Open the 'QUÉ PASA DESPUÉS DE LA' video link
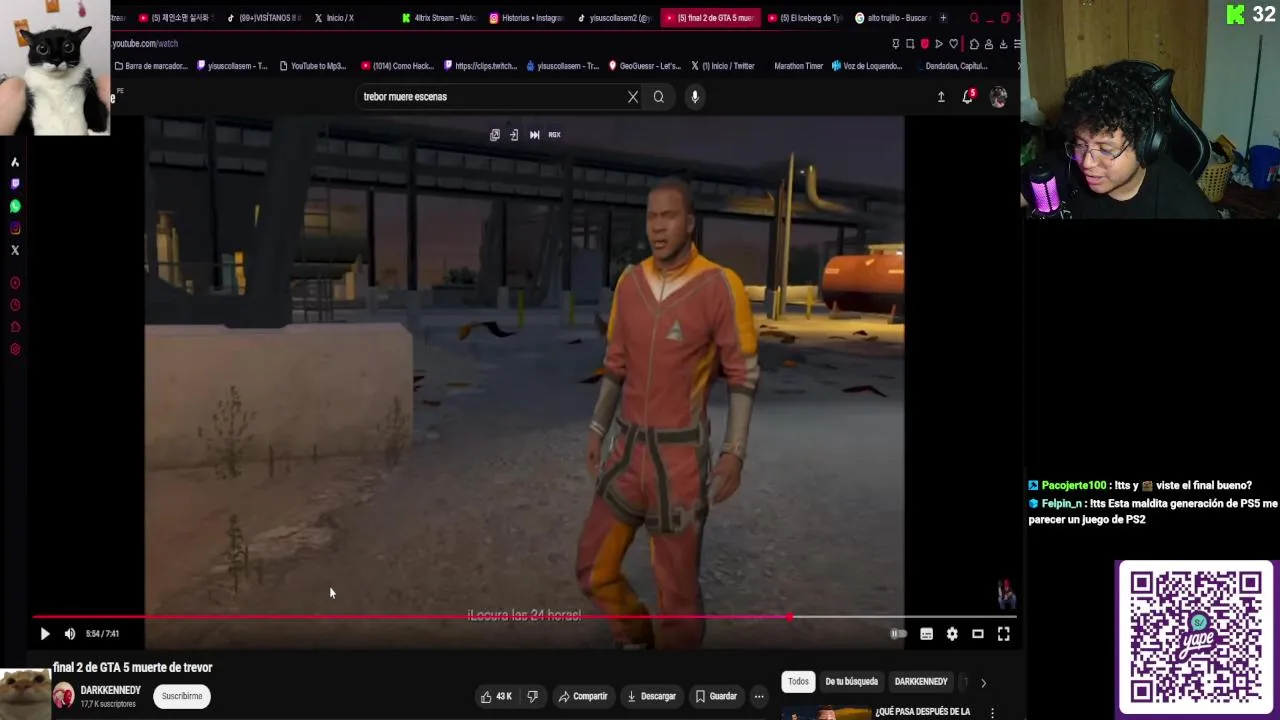 click(922, 712)
